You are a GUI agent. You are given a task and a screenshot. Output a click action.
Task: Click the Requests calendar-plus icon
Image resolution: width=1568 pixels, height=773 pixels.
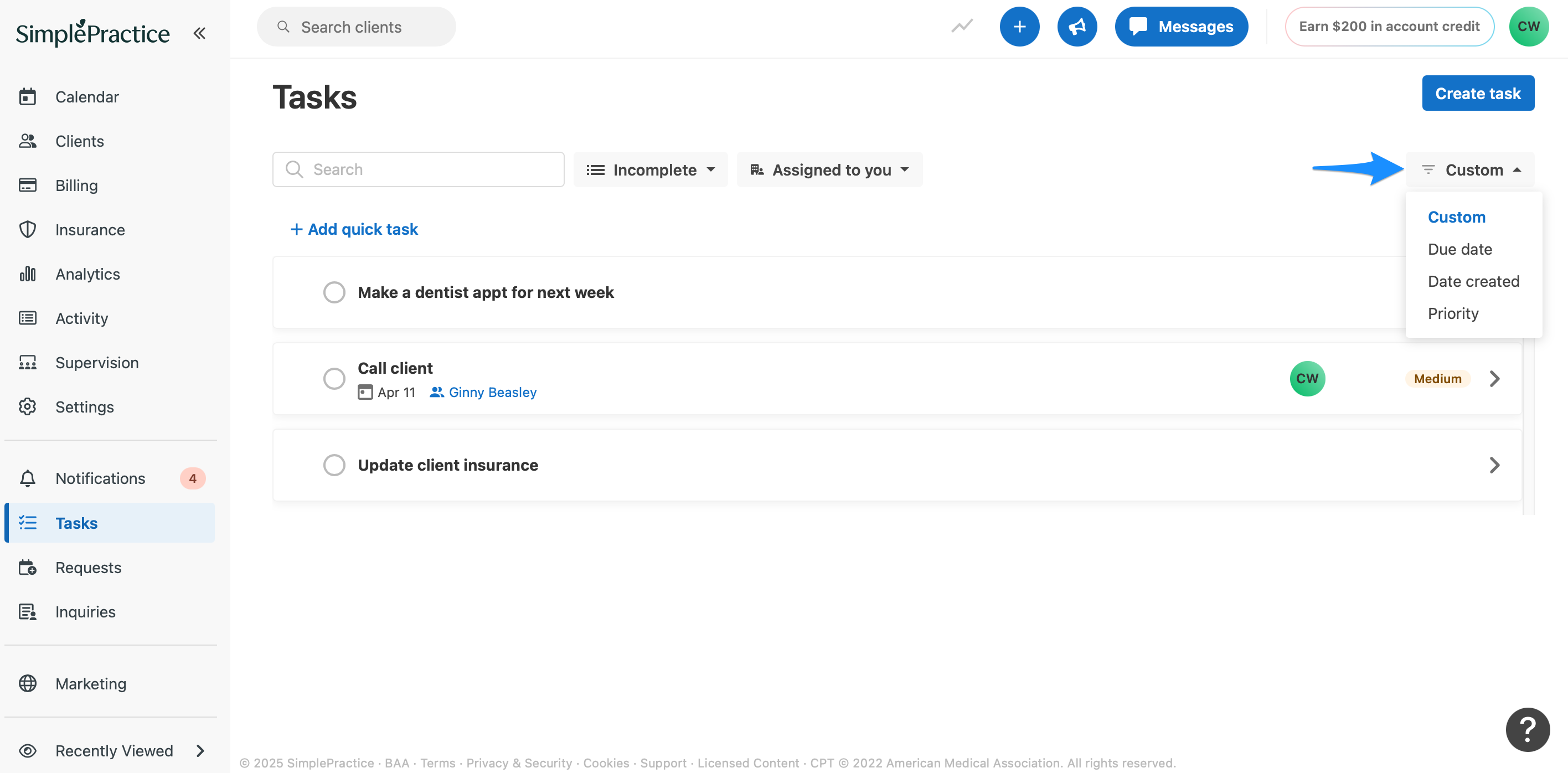[x=27, y=567]
